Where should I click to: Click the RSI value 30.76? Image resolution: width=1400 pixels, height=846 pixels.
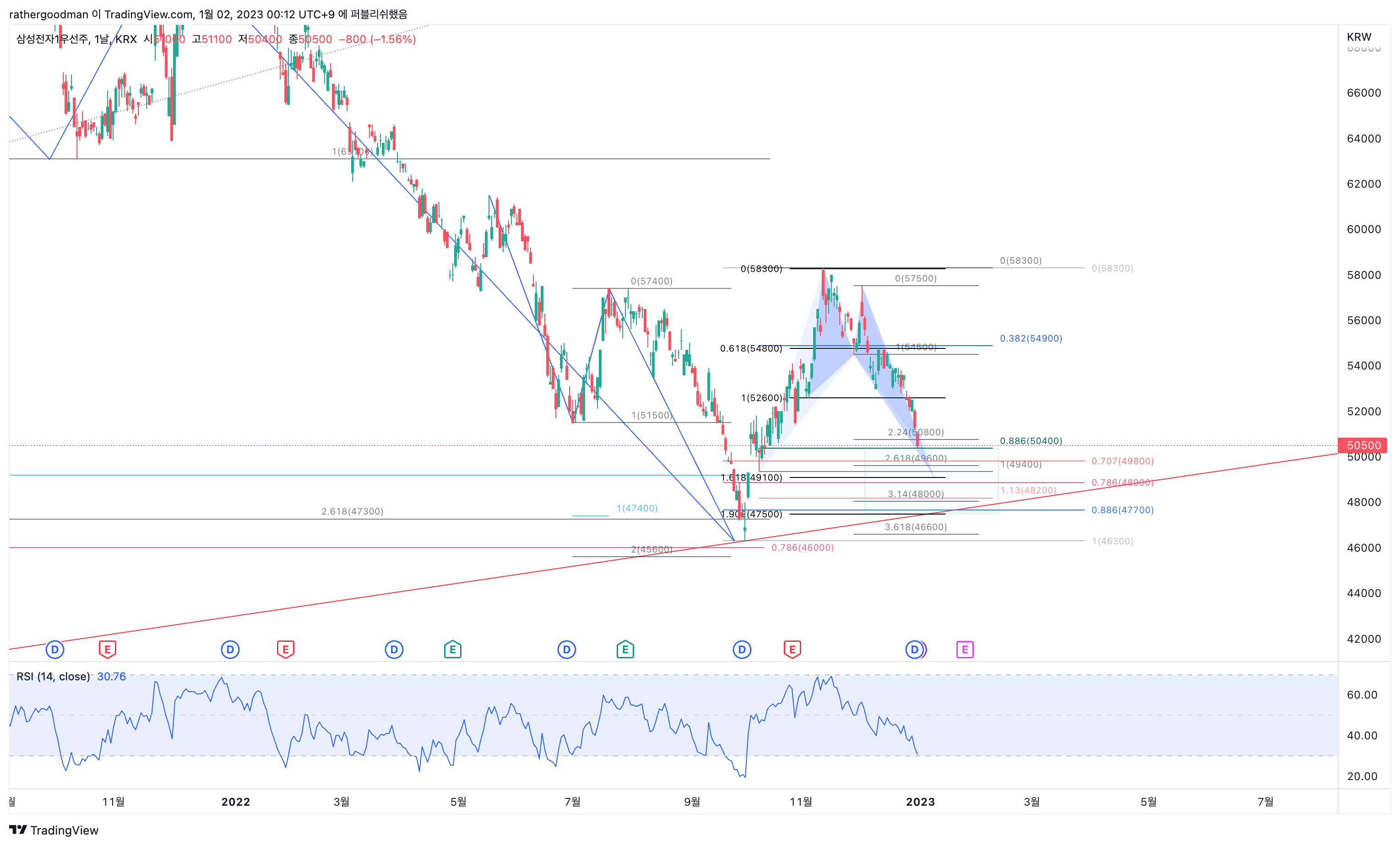111,676
